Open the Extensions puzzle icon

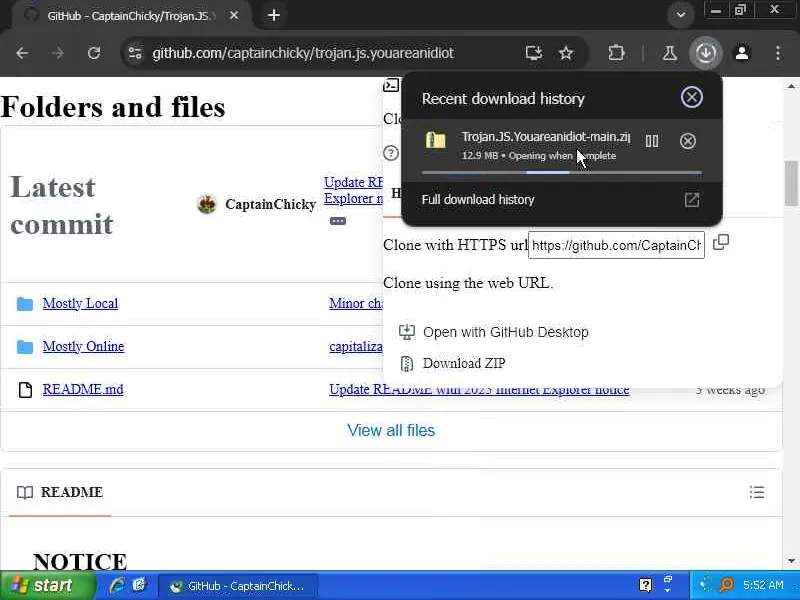[616, 53]
